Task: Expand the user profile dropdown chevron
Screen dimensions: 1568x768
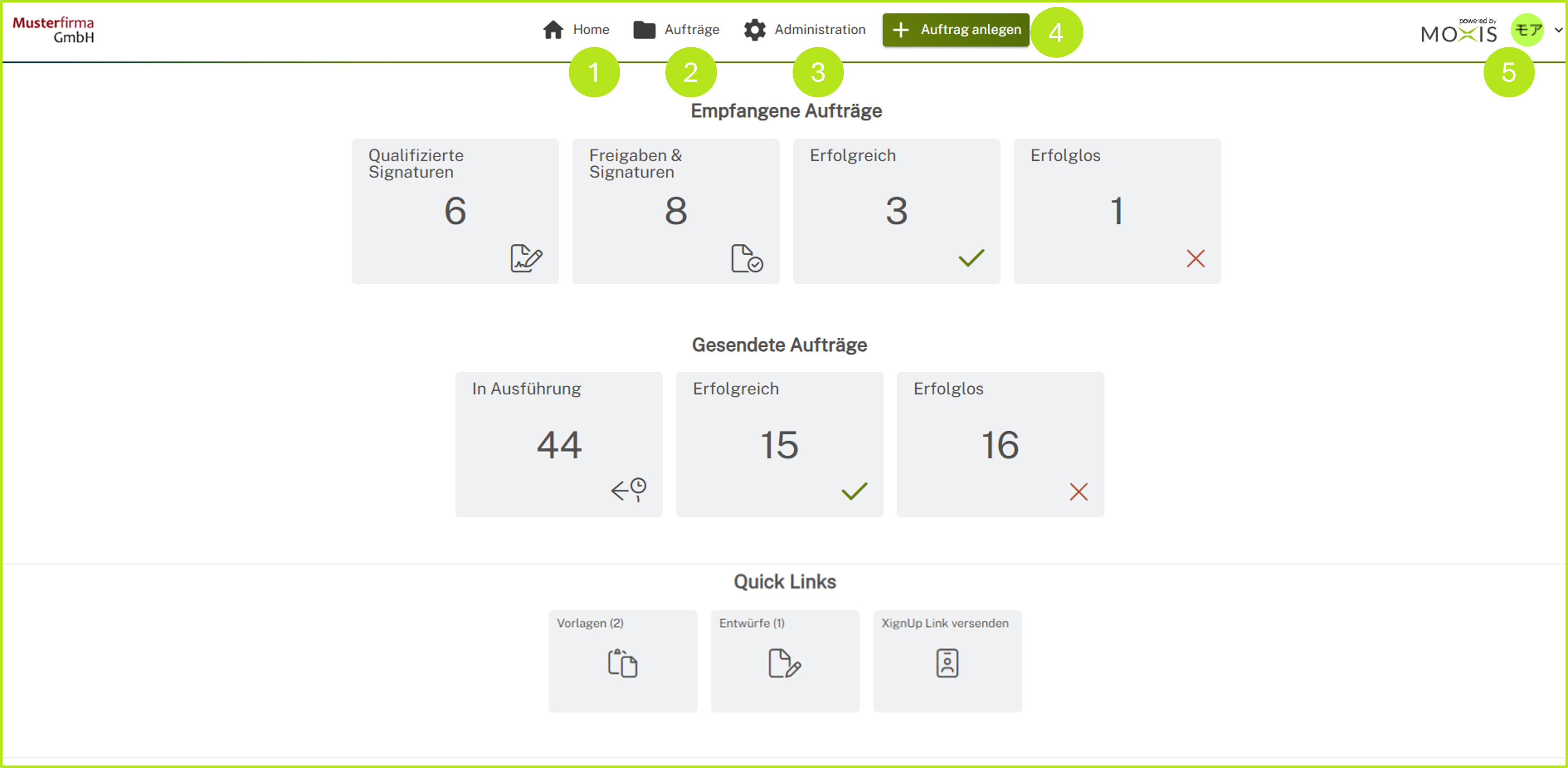Action: [1558, 30]
